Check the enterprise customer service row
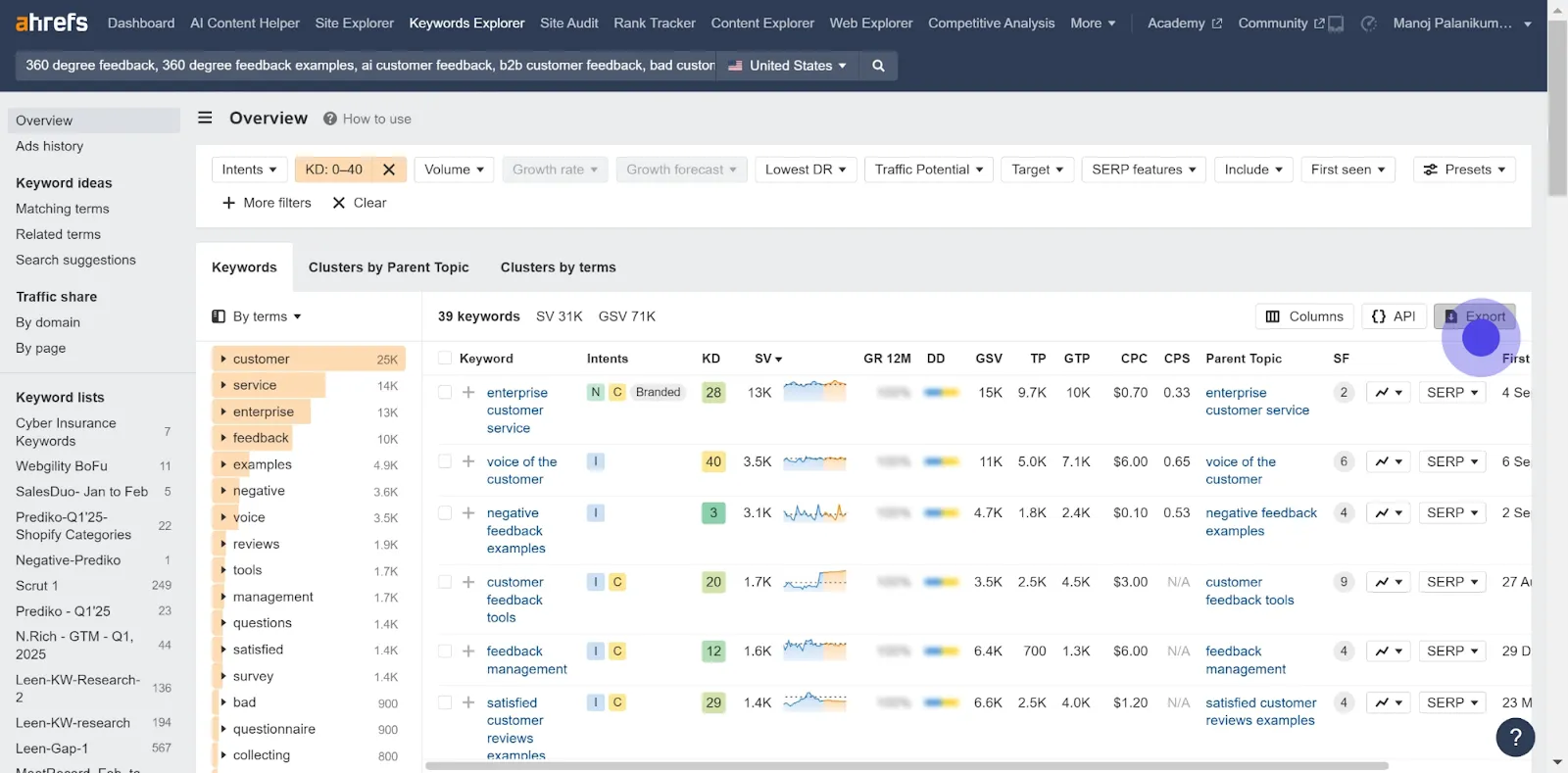 445,392
